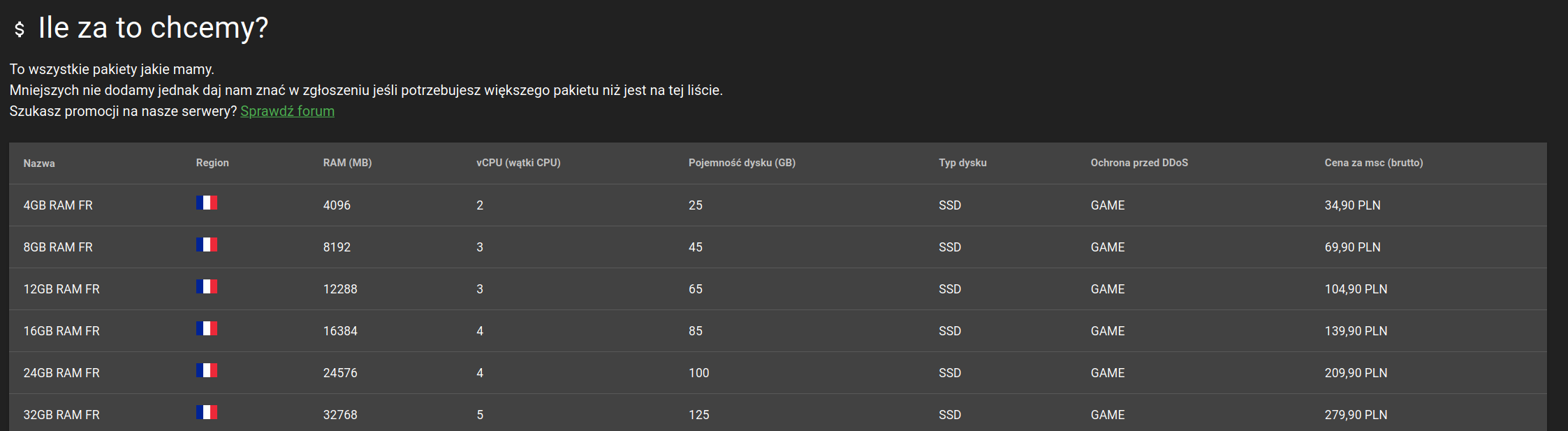
Task: Click the Typ dysku column header
Action: point(962,163)
